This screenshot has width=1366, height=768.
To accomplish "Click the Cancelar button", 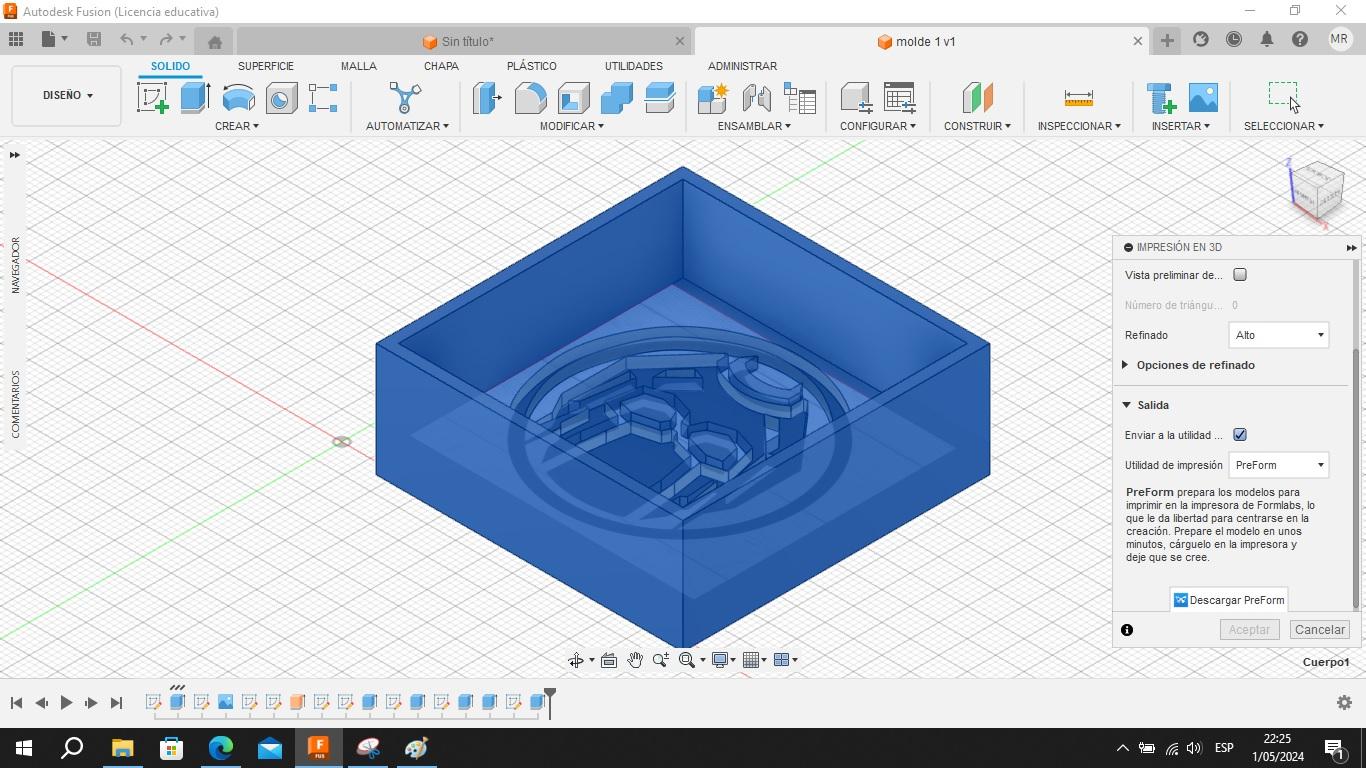I will [x=1320, y=630].
